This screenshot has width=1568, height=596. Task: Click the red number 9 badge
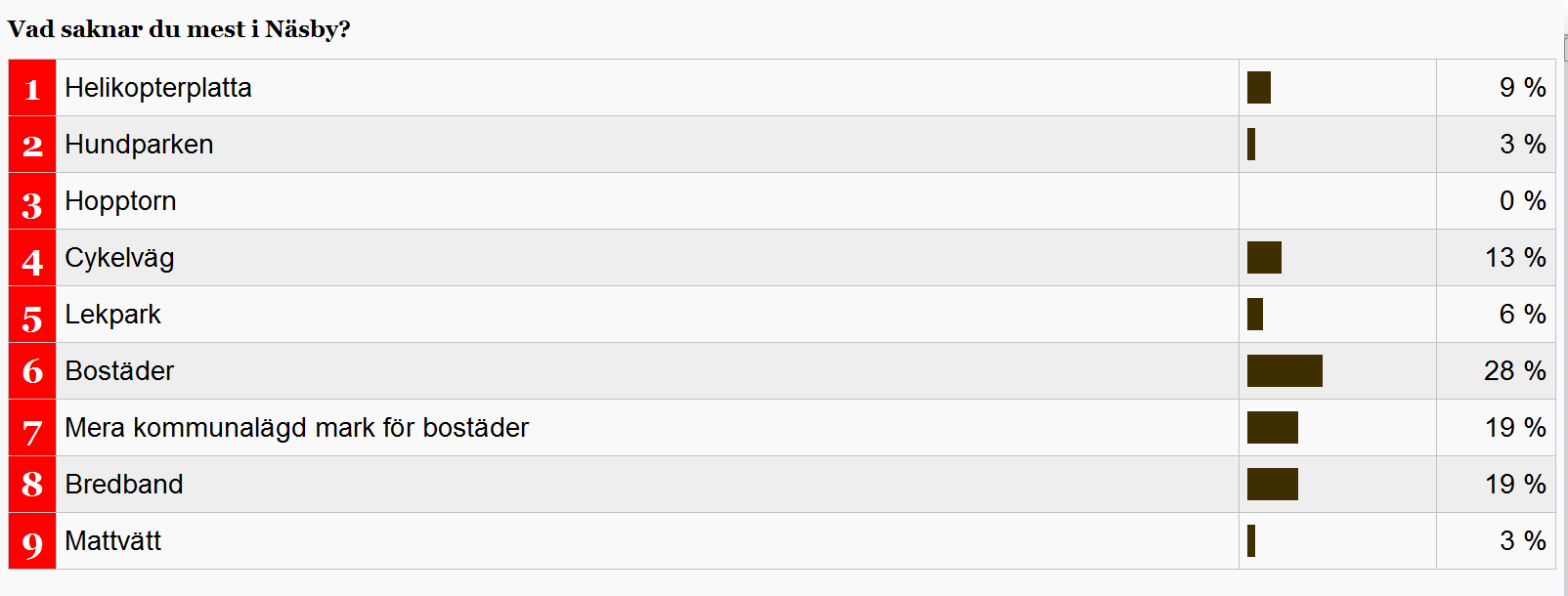32,541
